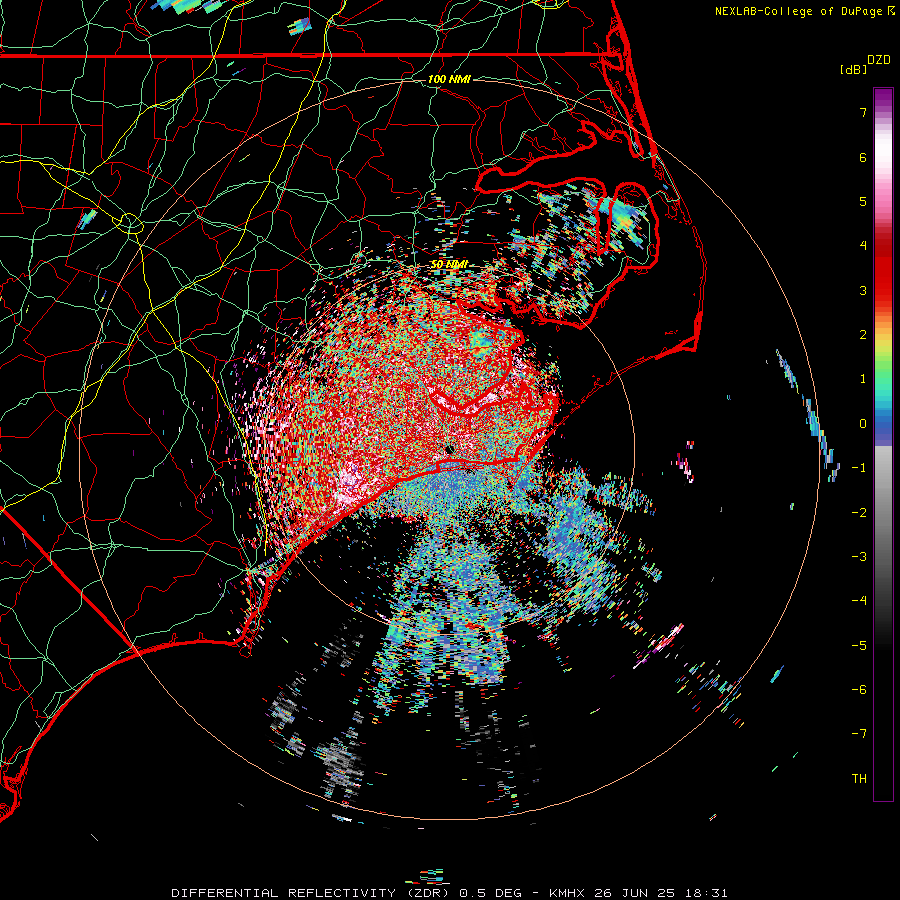Screen dimensions: 900x900
Task: Click the [dB] unit label
Action: 853,69
